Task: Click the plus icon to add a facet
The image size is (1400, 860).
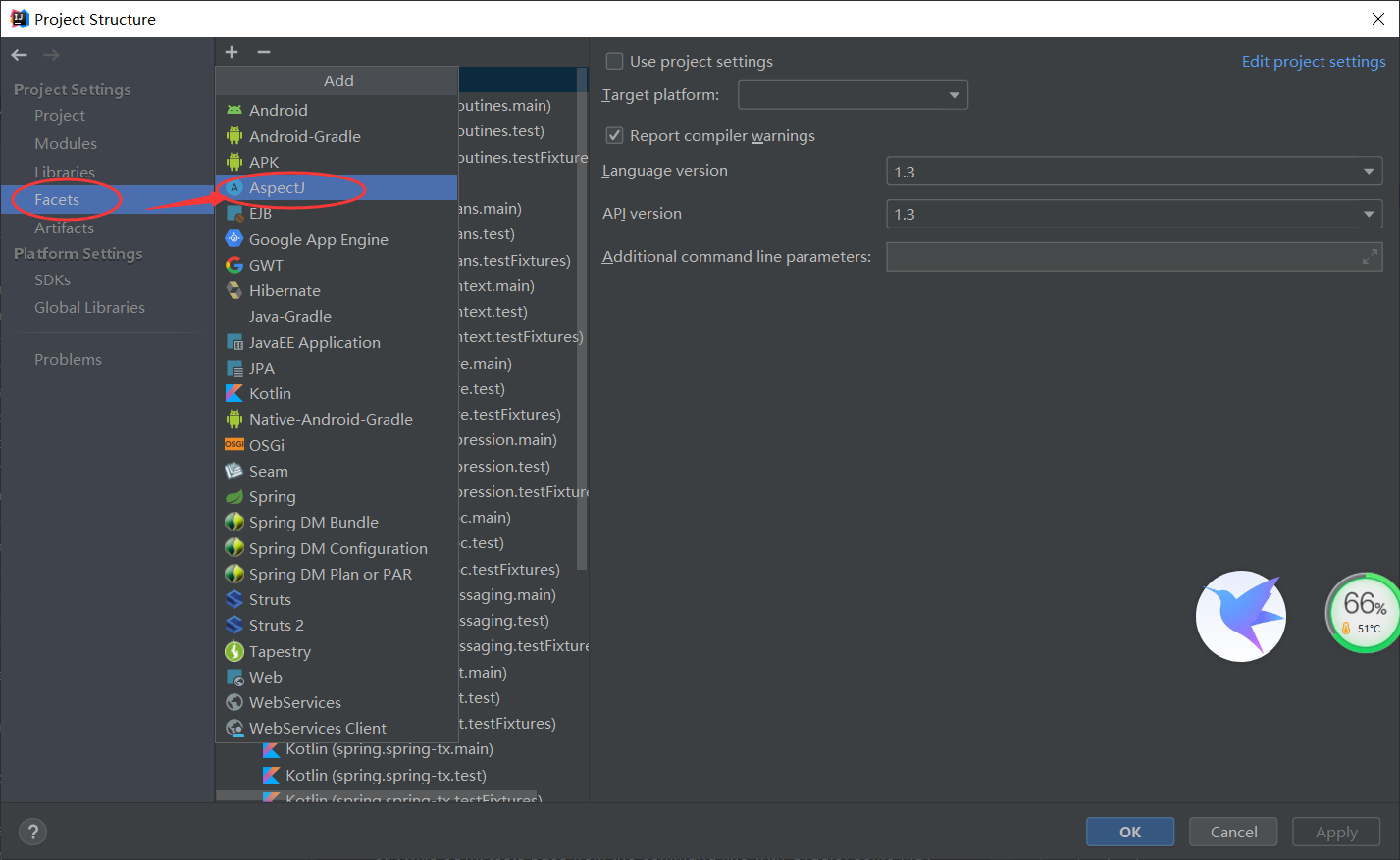Action: tap(231, 51)
